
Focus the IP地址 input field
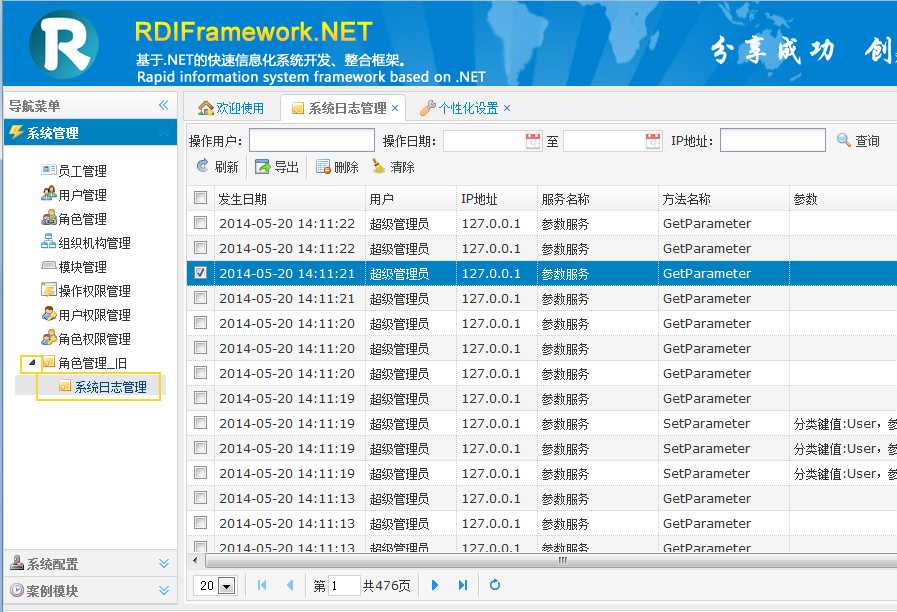click(773, 140)
